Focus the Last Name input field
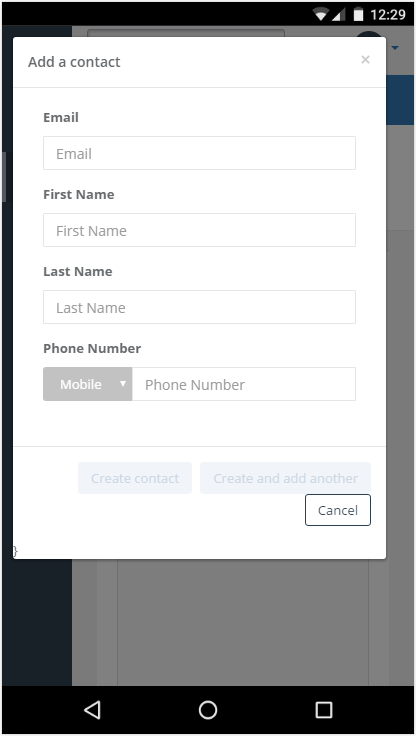The height and width of the screenshot is (736, 416). coord(200,307)
